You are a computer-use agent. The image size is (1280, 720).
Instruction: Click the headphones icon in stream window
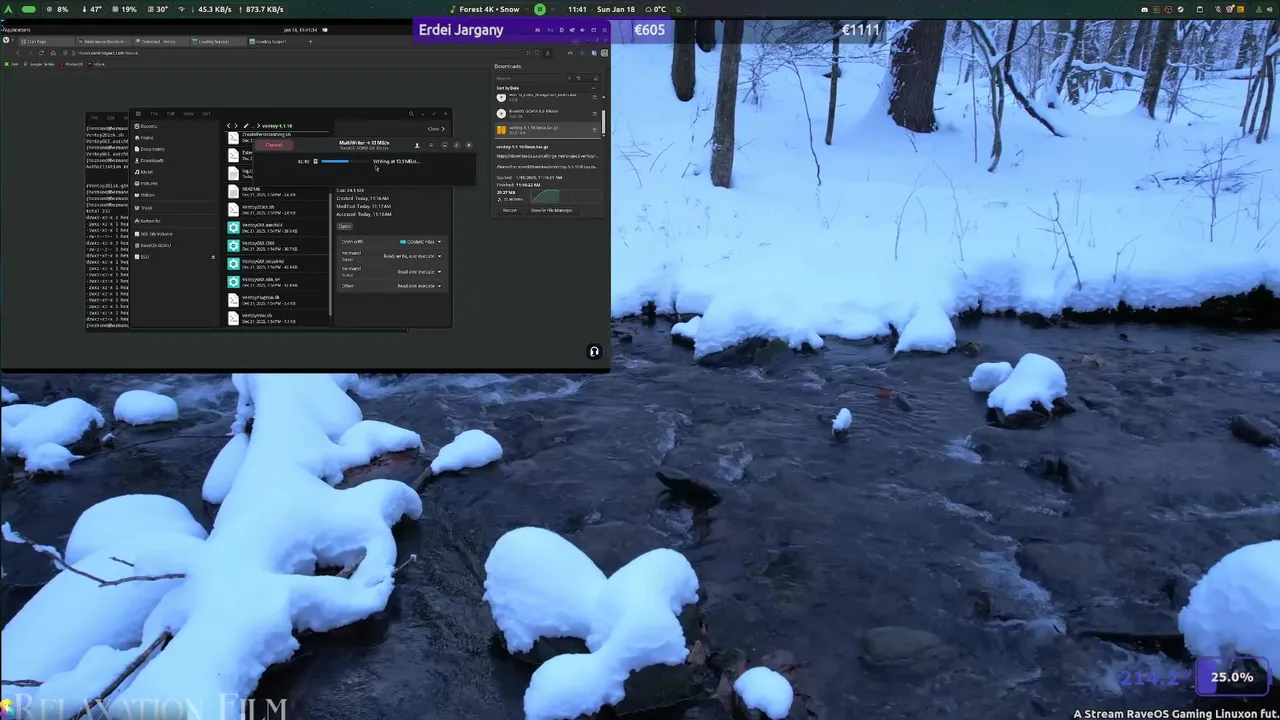coord(594,351)
